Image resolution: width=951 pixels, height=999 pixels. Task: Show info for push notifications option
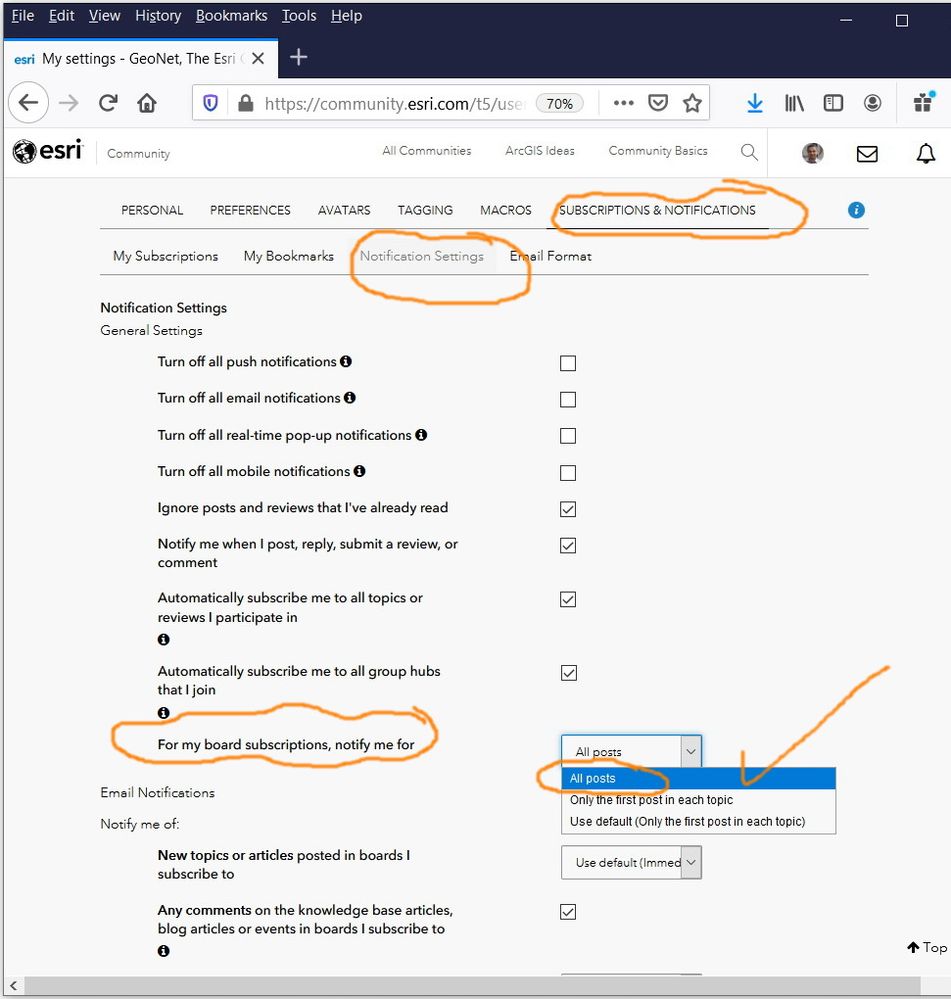(346, 361)
